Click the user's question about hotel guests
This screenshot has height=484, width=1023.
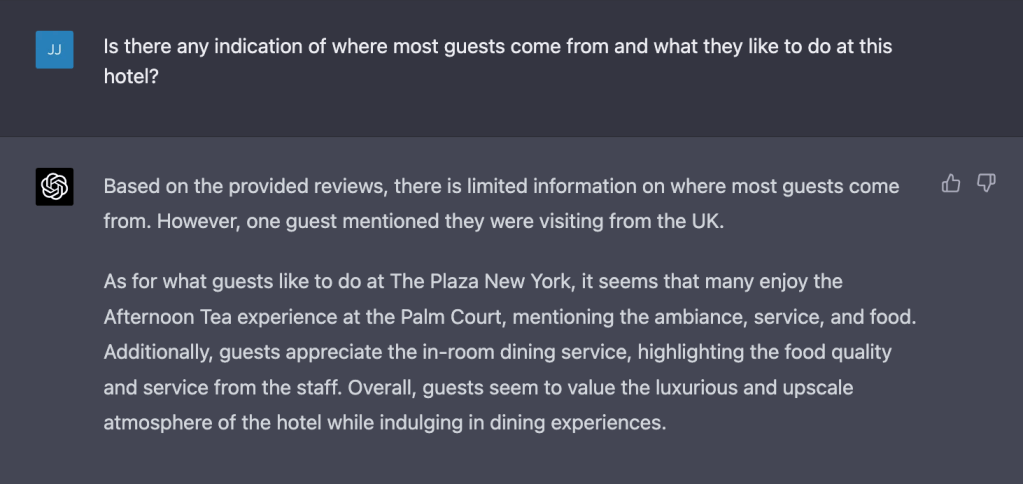click(498, 60)
